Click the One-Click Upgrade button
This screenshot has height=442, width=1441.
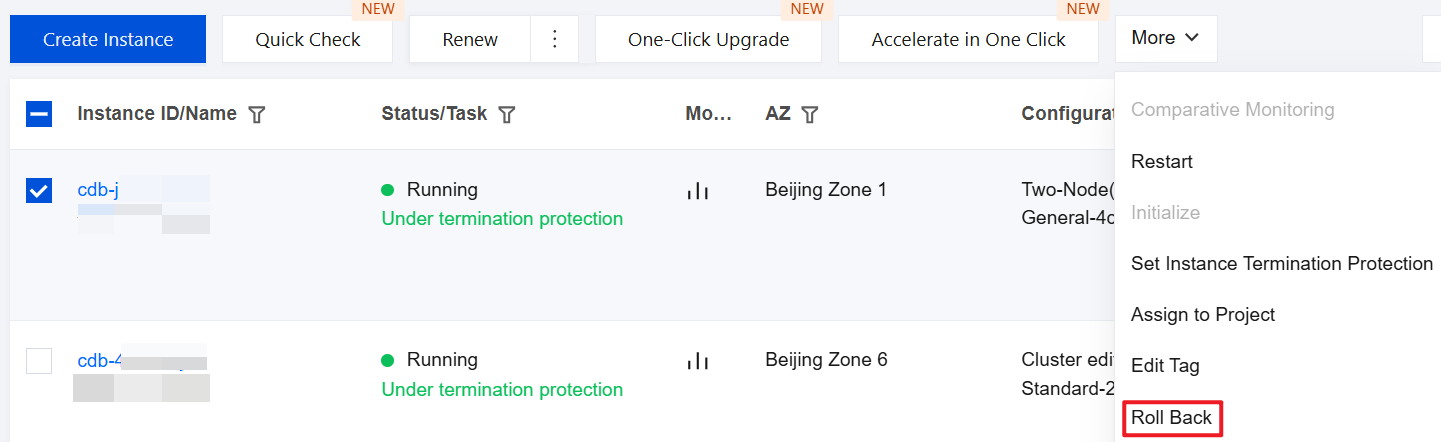click(x=708, y=40)
